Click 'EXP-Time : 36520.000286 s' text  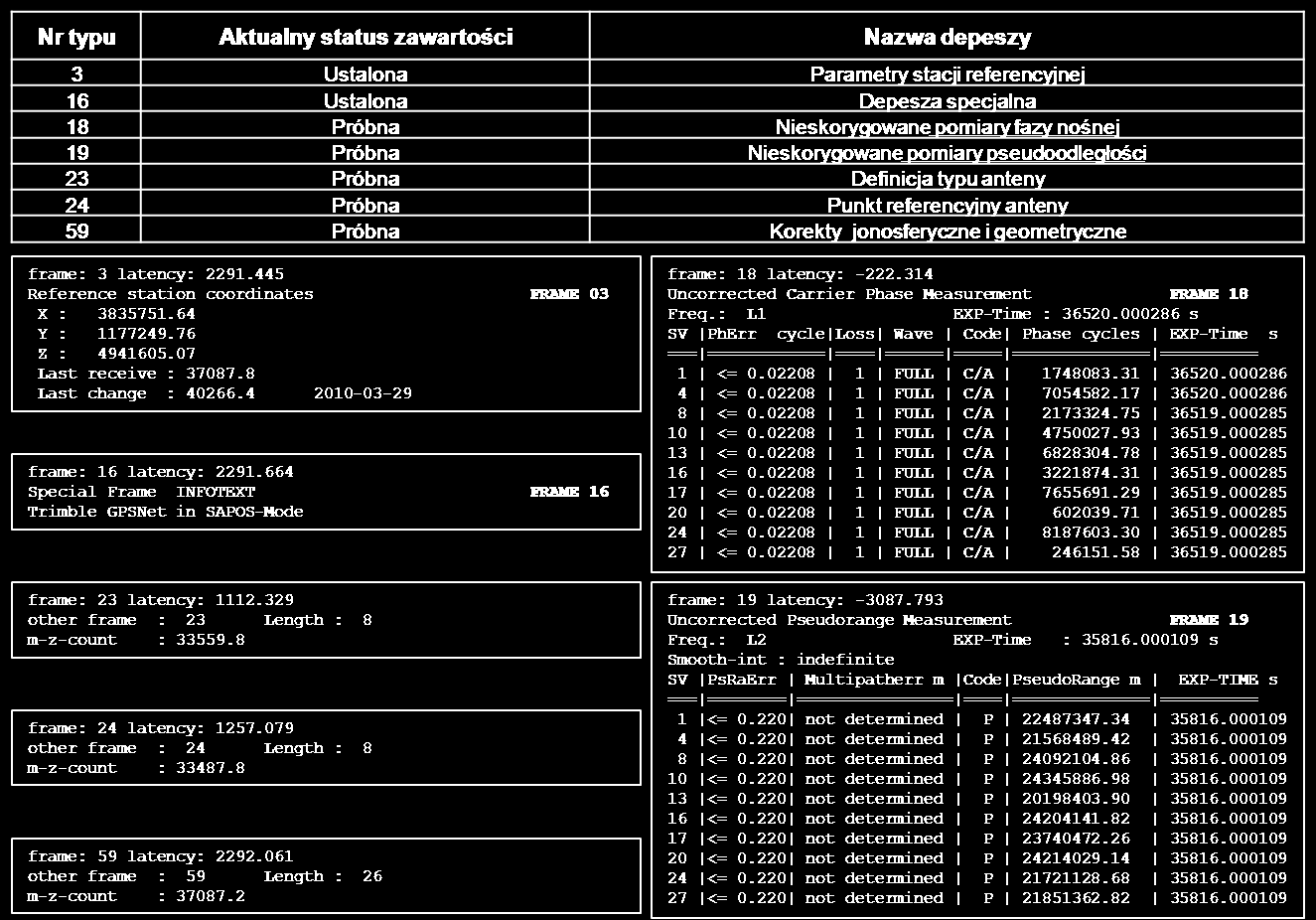(x=1076, y=314)
